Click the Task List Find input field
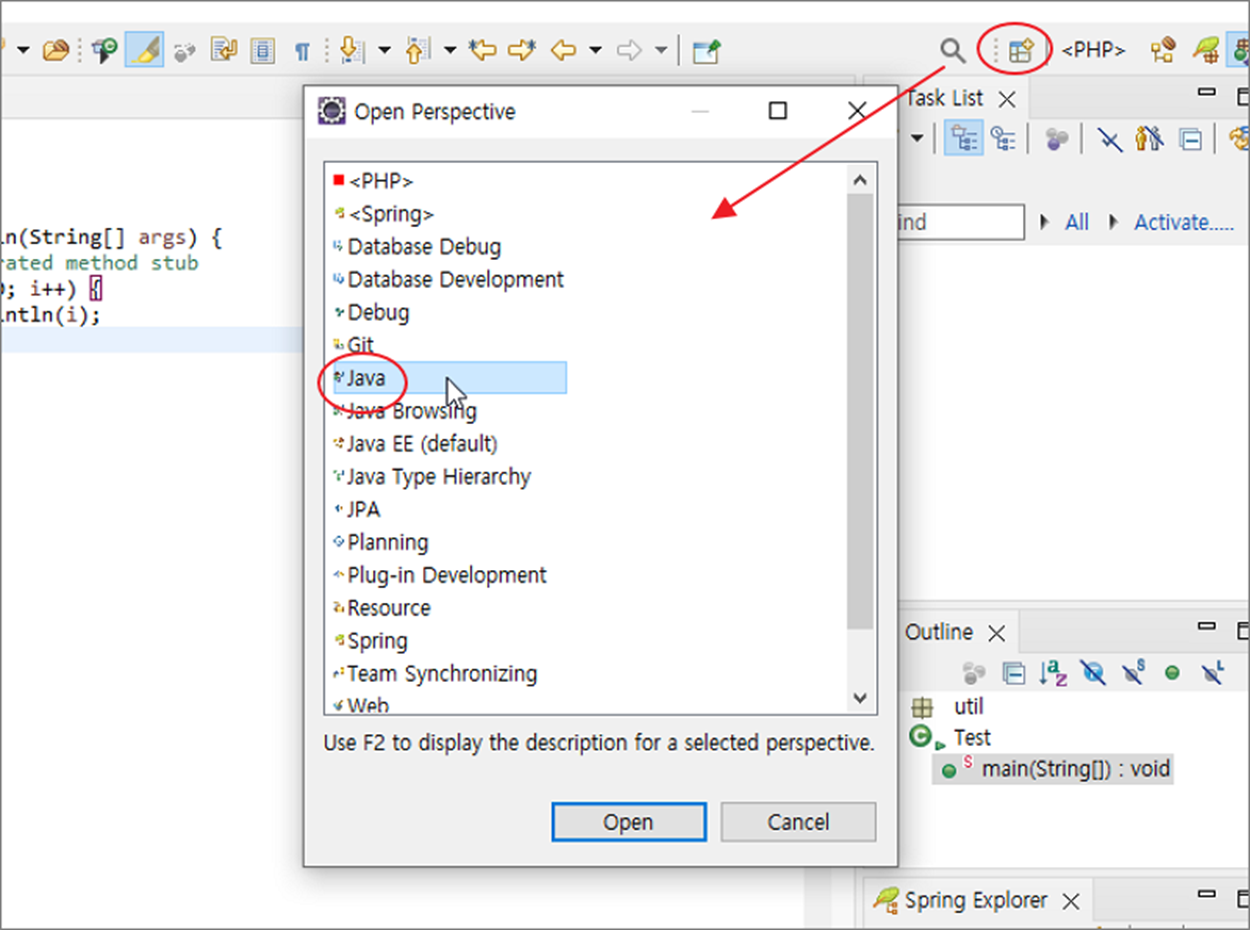 click(x=959, y=222)
